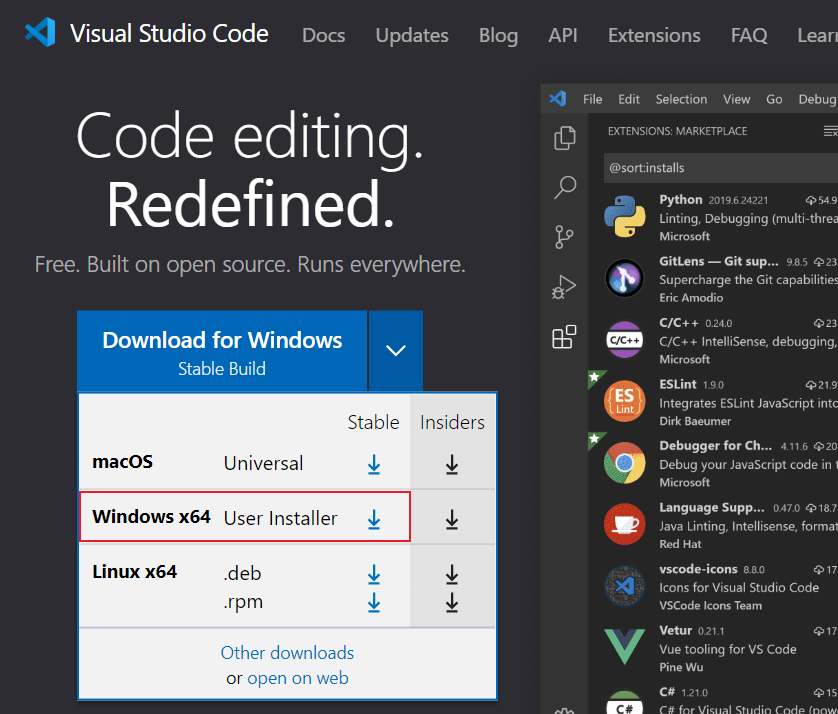Click the vscode-icons extension title
The image size is (838, 714).
click(x=698, y=569)
